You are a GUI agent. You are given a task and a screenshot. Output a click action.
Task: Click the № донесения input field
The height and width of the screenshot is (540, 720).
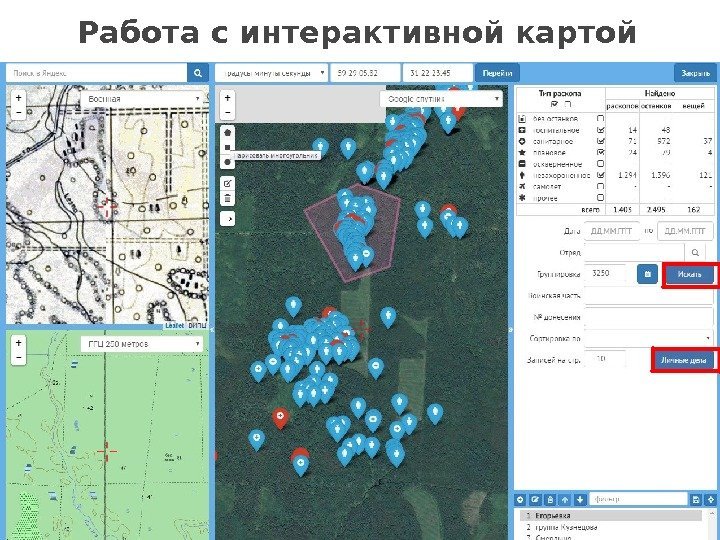(649, 317)
